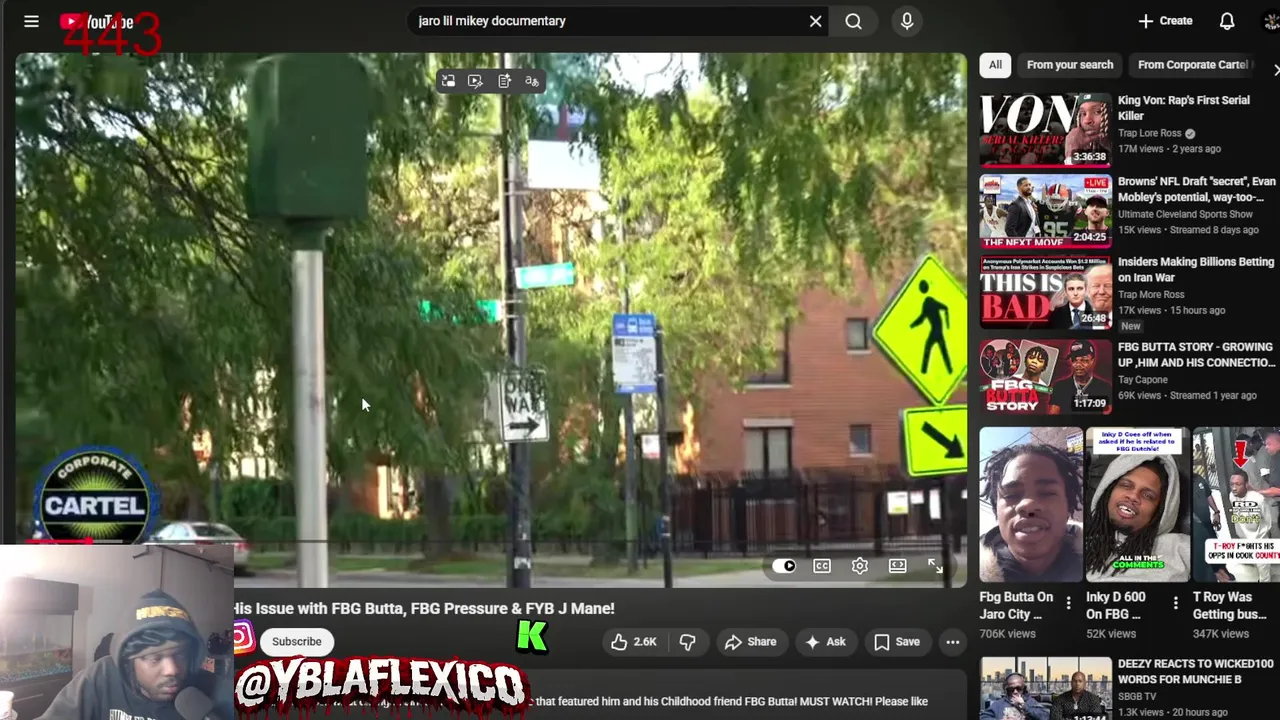
Task: Click picture-in-picture overlay icon on video
Action: point(448,81)
